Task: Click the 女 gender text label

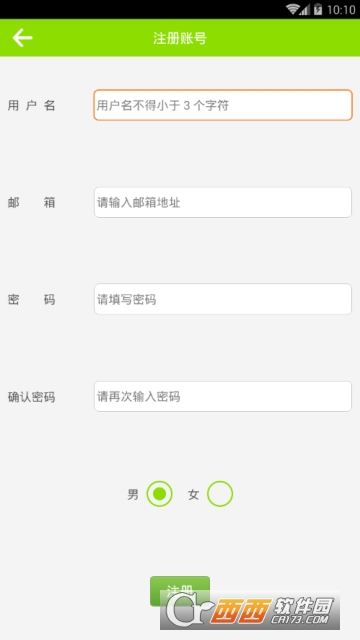Action: pyautogui.click(x=193, y=495)
